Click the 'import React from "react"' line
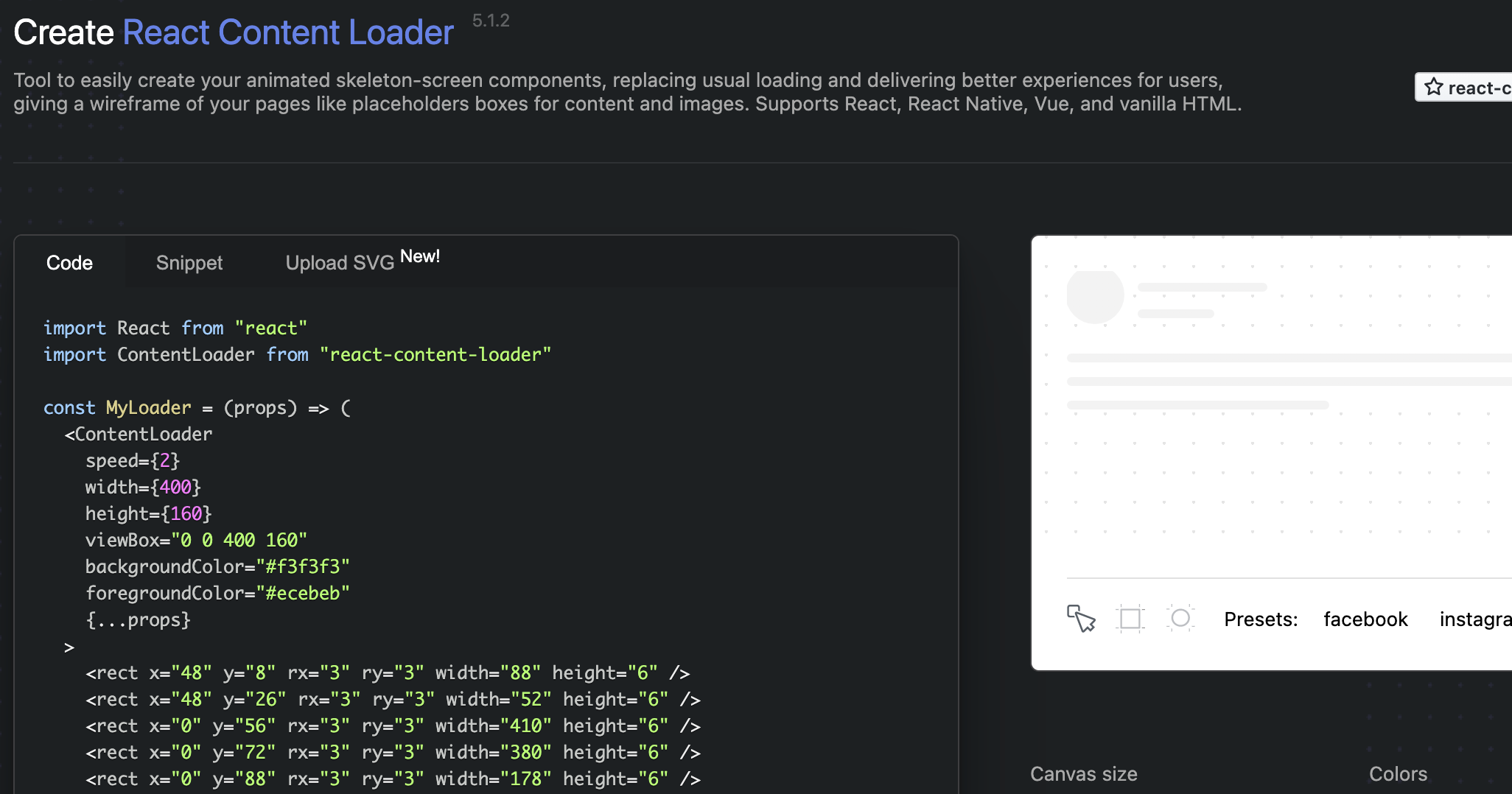The height and width of the screenshot is (794, 1512). click(x=175, y=328)
